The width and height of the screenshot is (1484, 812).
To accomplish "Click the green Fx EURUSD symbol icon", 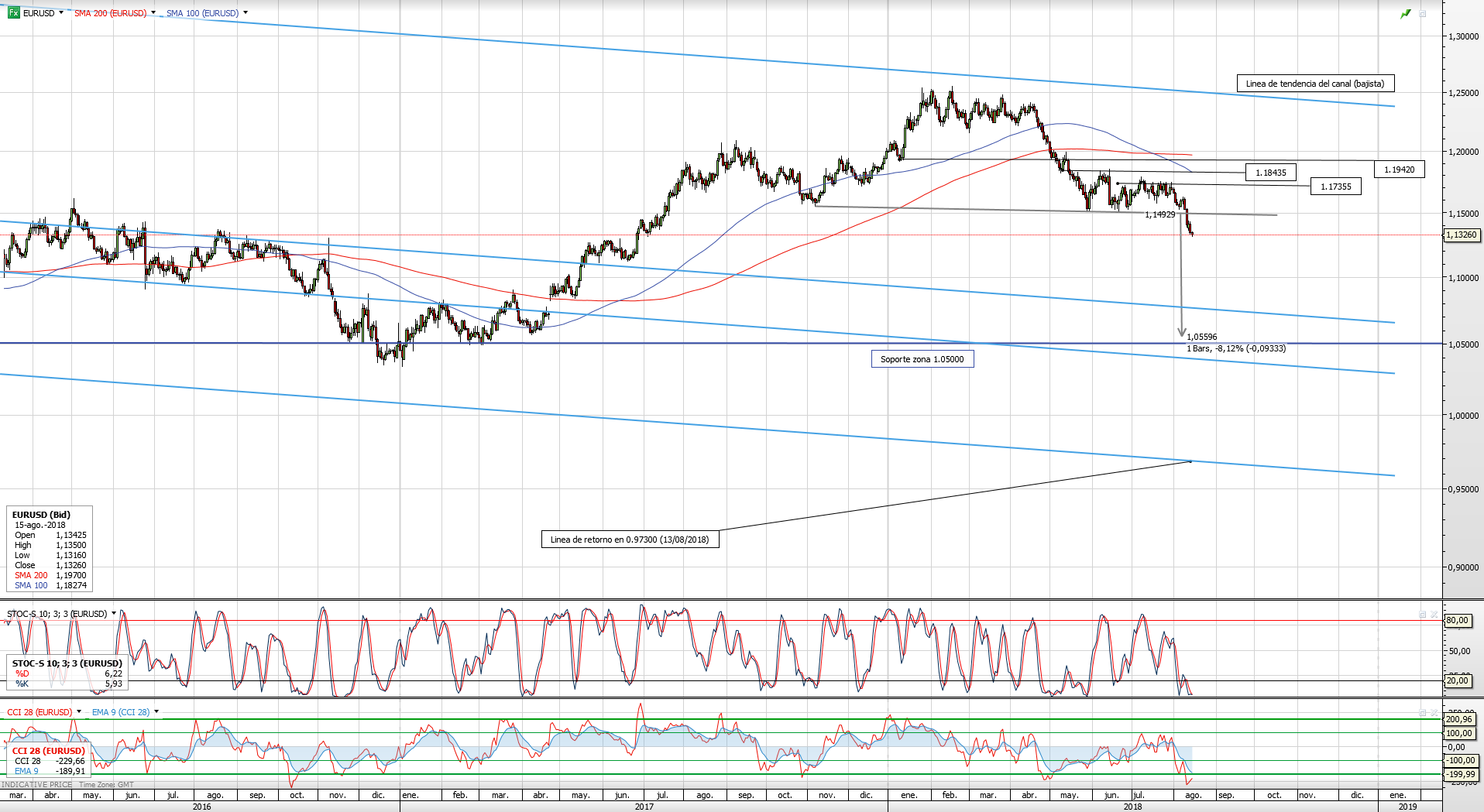I will coord(13,12).
